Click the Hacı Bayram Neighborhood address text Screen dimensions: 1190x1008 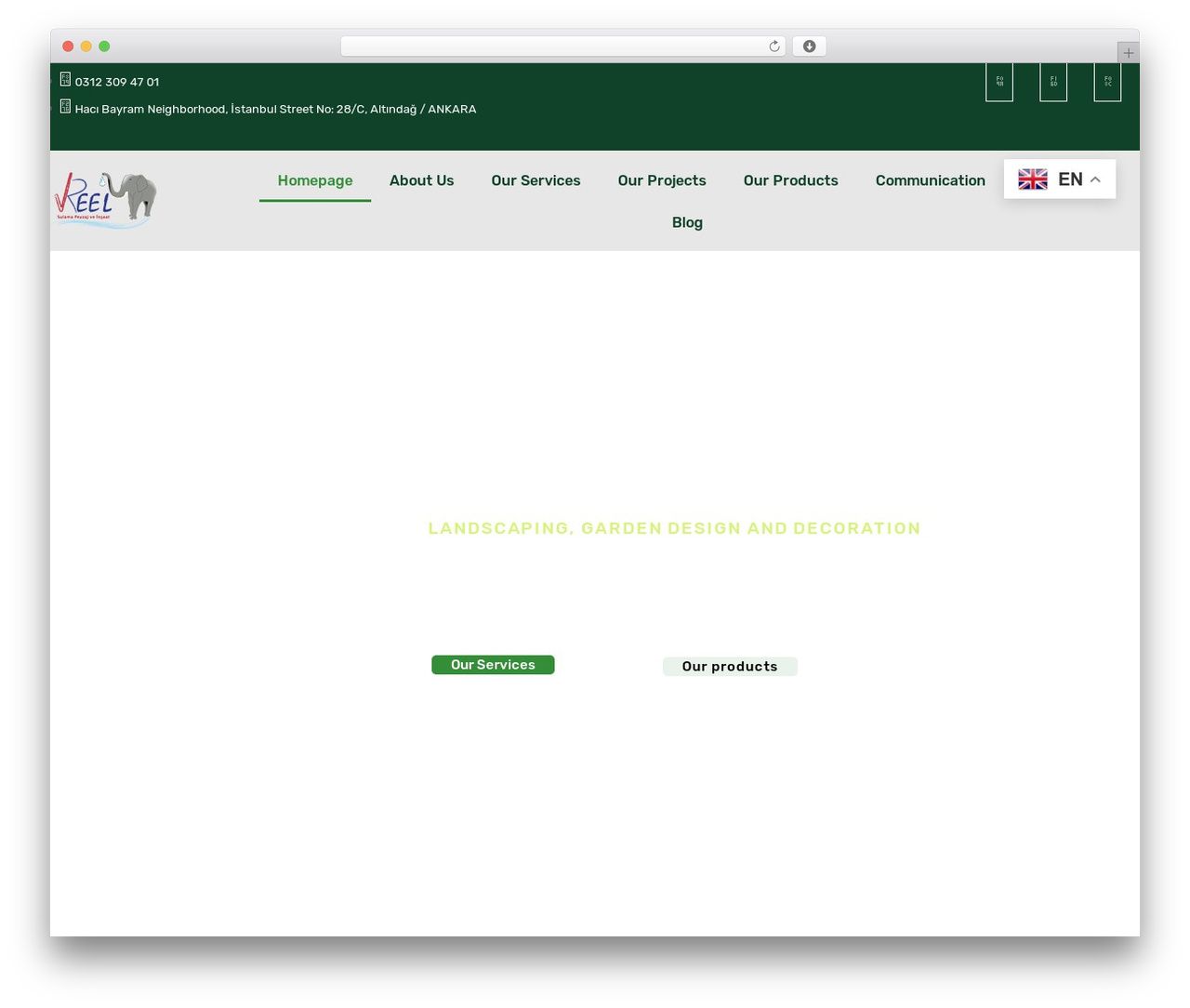tap(276, 109)
